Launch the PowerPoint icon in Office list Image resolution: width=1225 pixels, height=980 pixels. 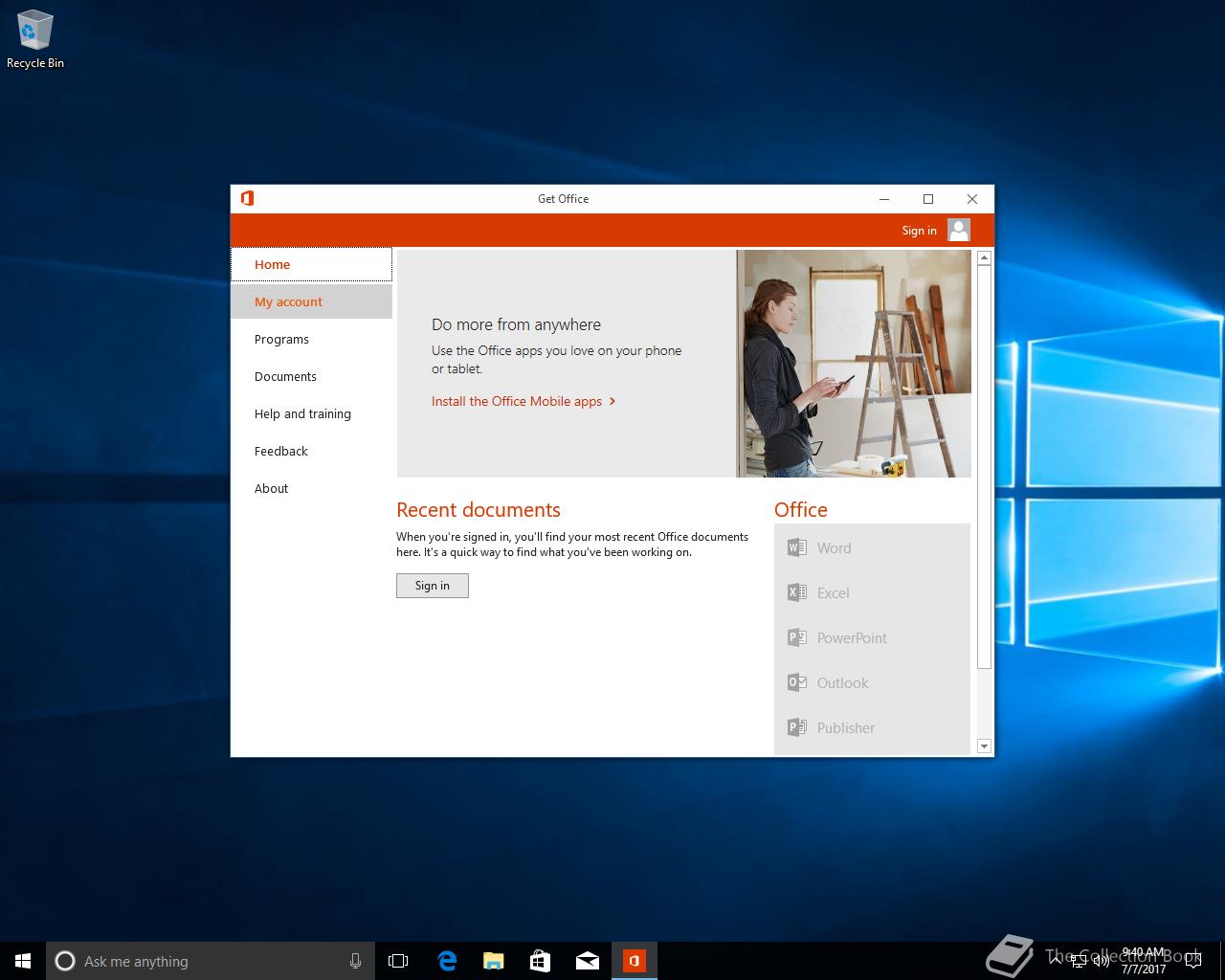(x=796, y=637)
